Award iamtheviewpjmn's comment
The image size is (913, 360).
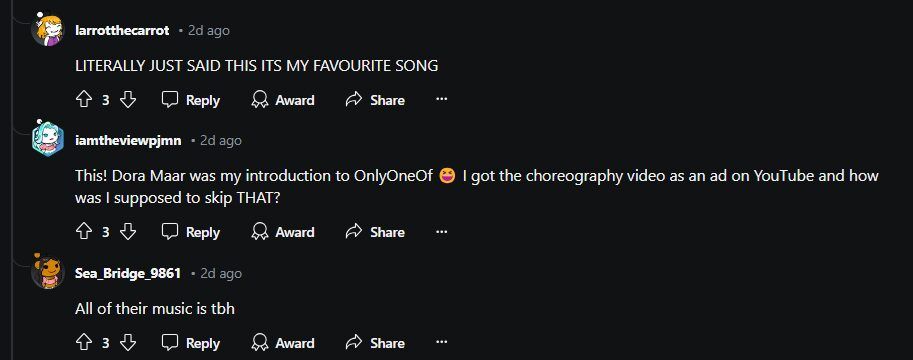coord(283,232)
